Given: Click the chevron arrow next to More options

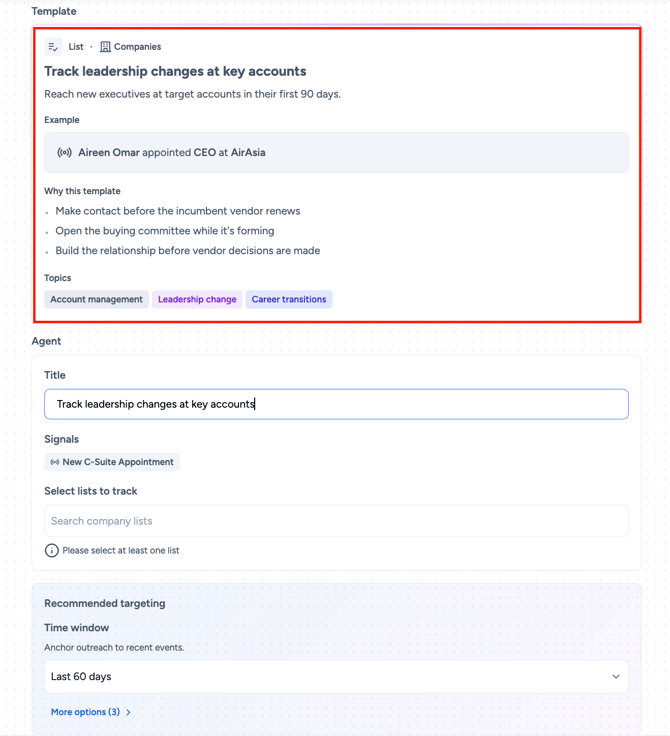Looking at the screenshot, I should coord(128,713).
